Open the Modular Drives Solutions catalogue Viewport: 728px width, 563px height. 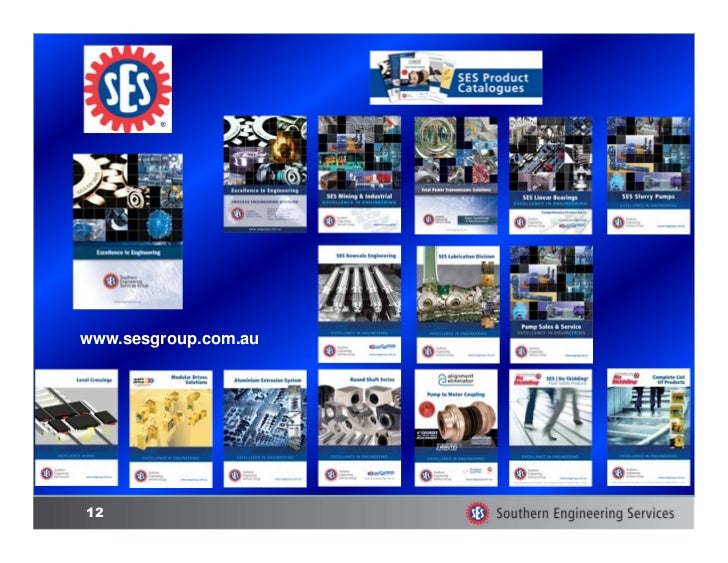171,429
